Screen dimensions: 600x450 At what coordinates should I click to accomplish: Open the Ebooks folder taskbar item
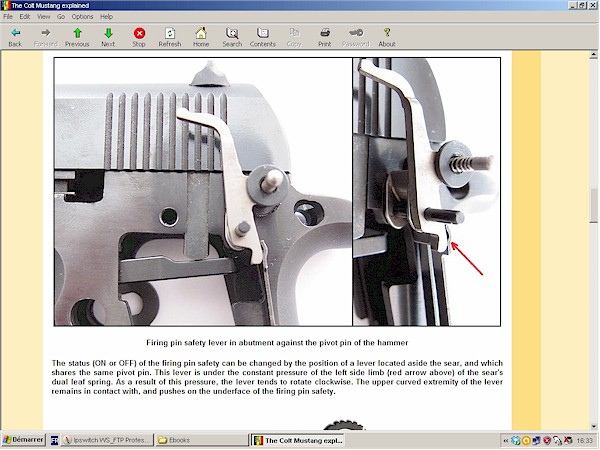pos(202,440)
